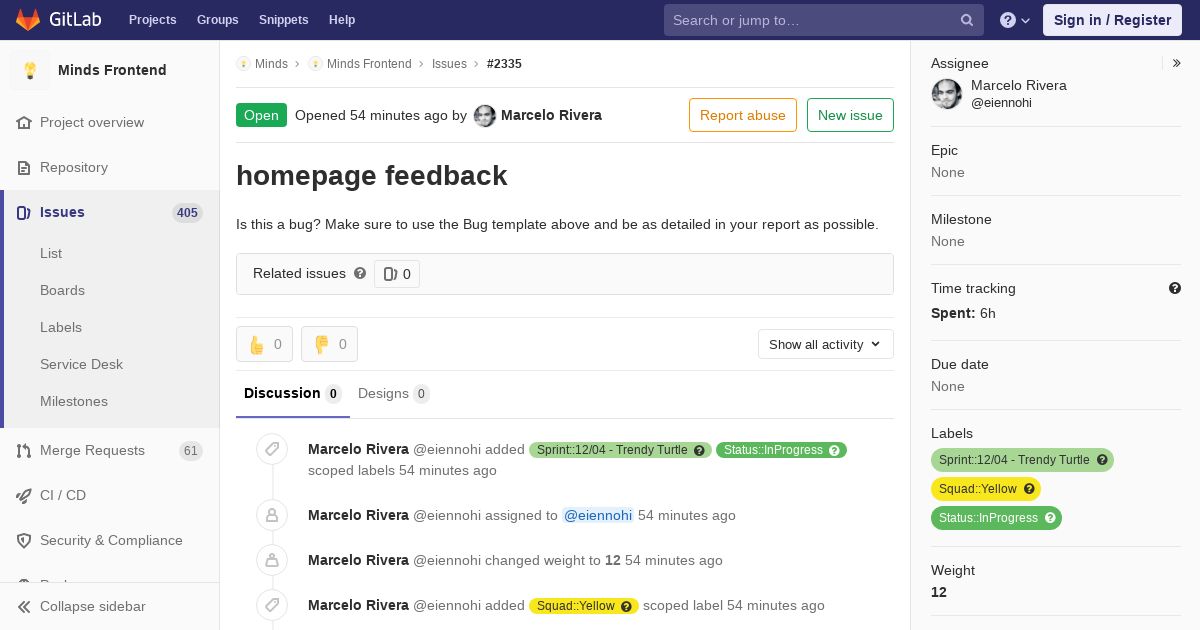Viewport: 1200px width, 630px height.
Task: Open the Help top menu item
Action: [342, 20]
